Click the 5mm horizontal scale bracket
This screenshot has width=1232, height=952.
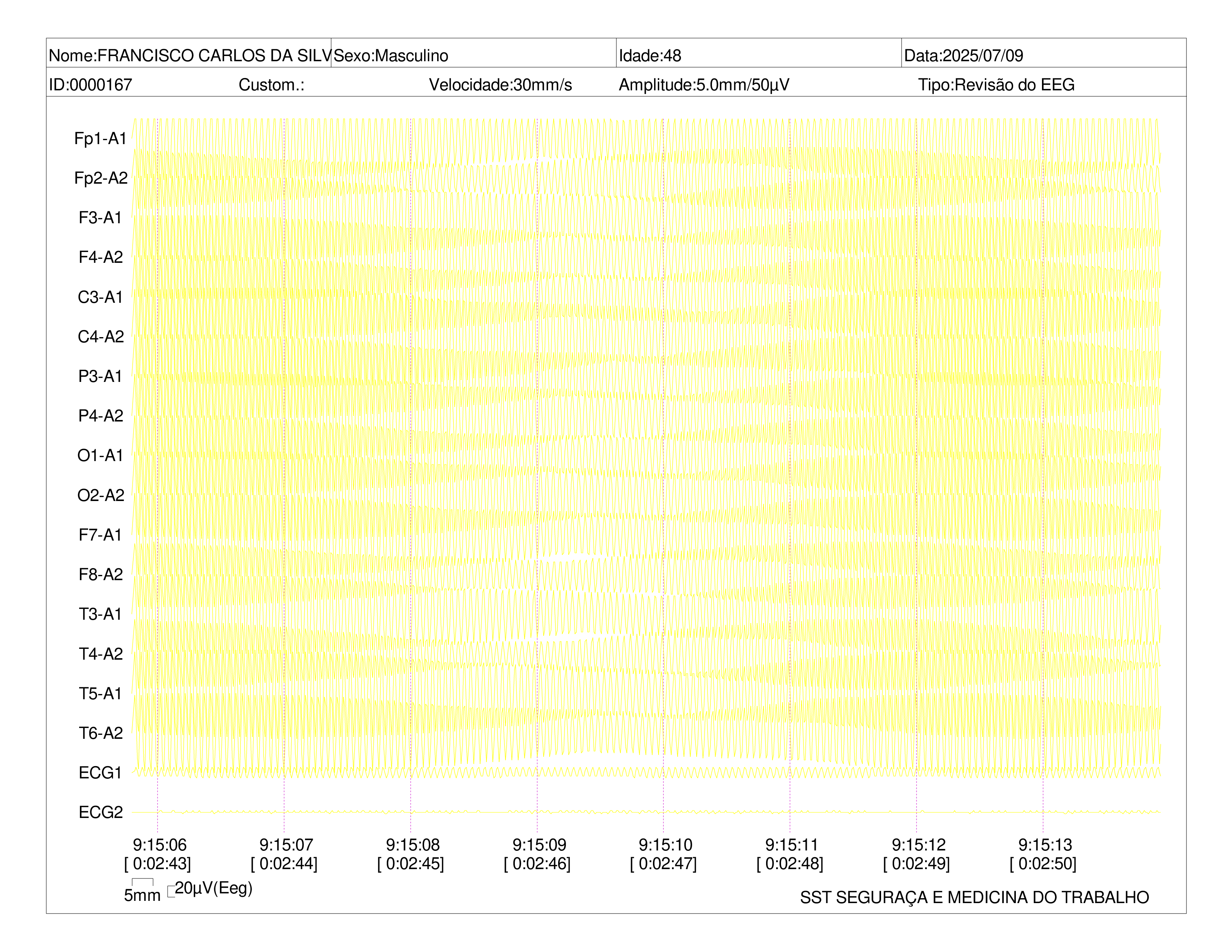tap(143, 883)
